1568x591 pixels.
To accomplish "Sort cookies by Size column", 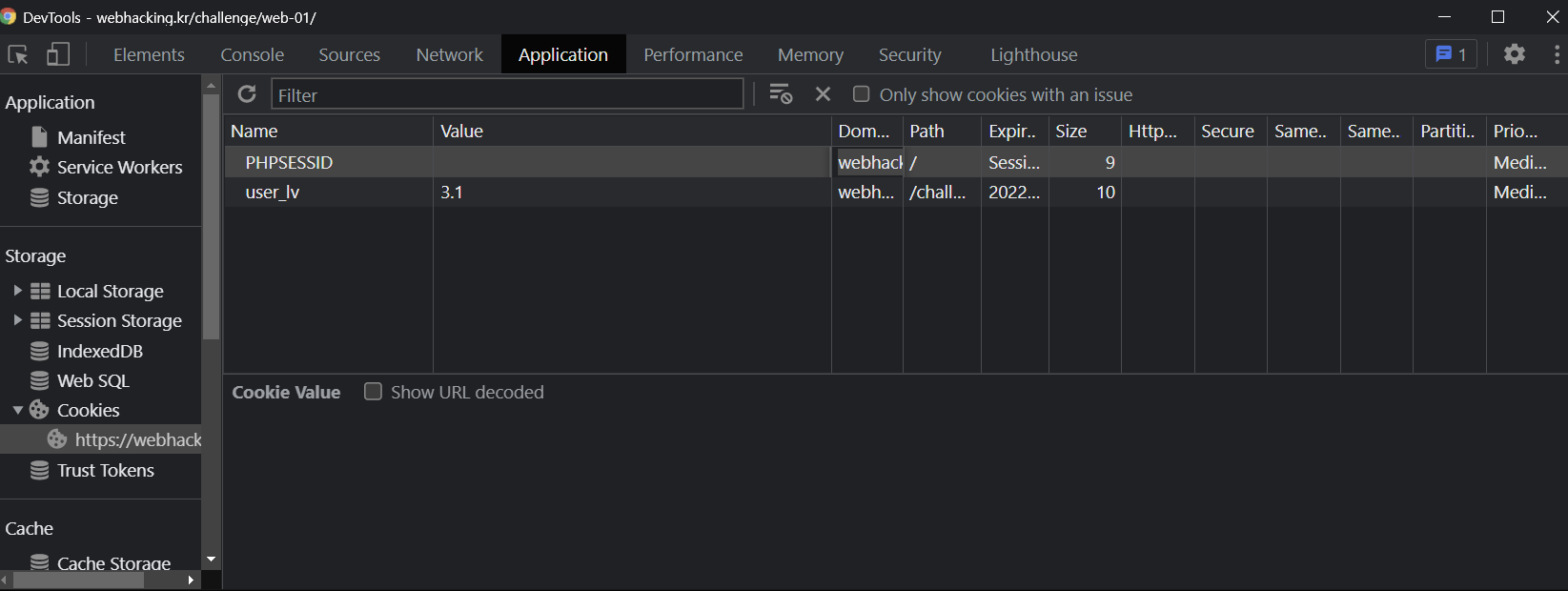I will click(1085, 131).
